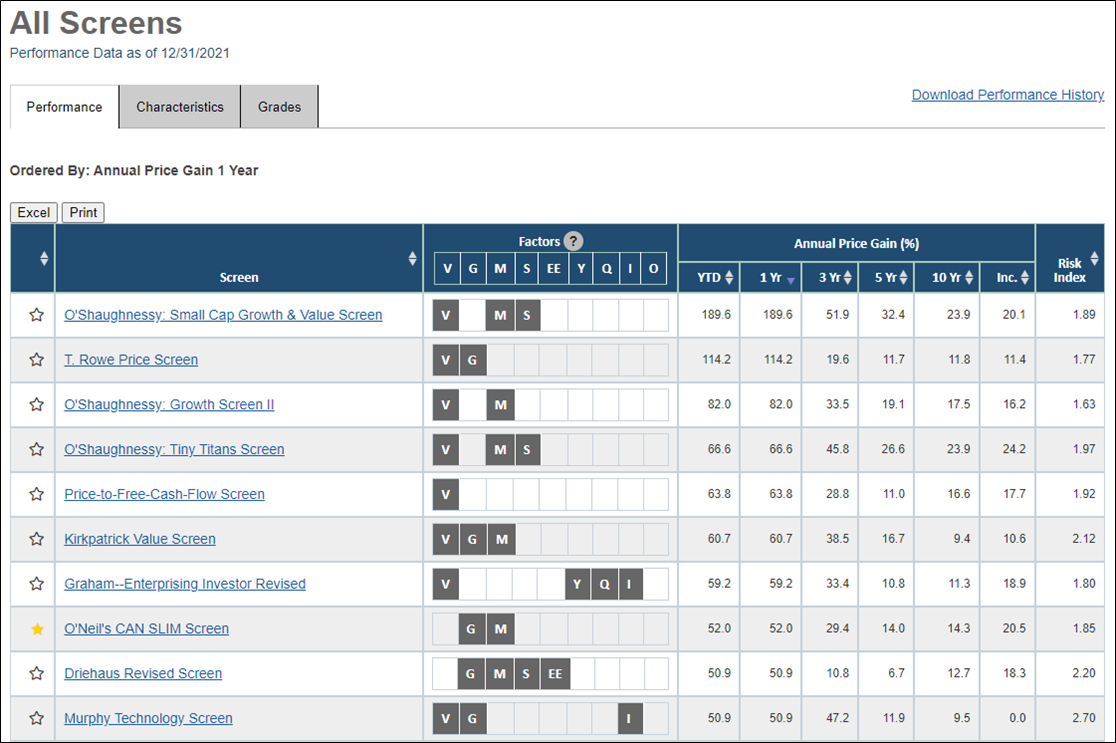Click the Excel export button
The image size is (1116, 743).
coord(33,212)
